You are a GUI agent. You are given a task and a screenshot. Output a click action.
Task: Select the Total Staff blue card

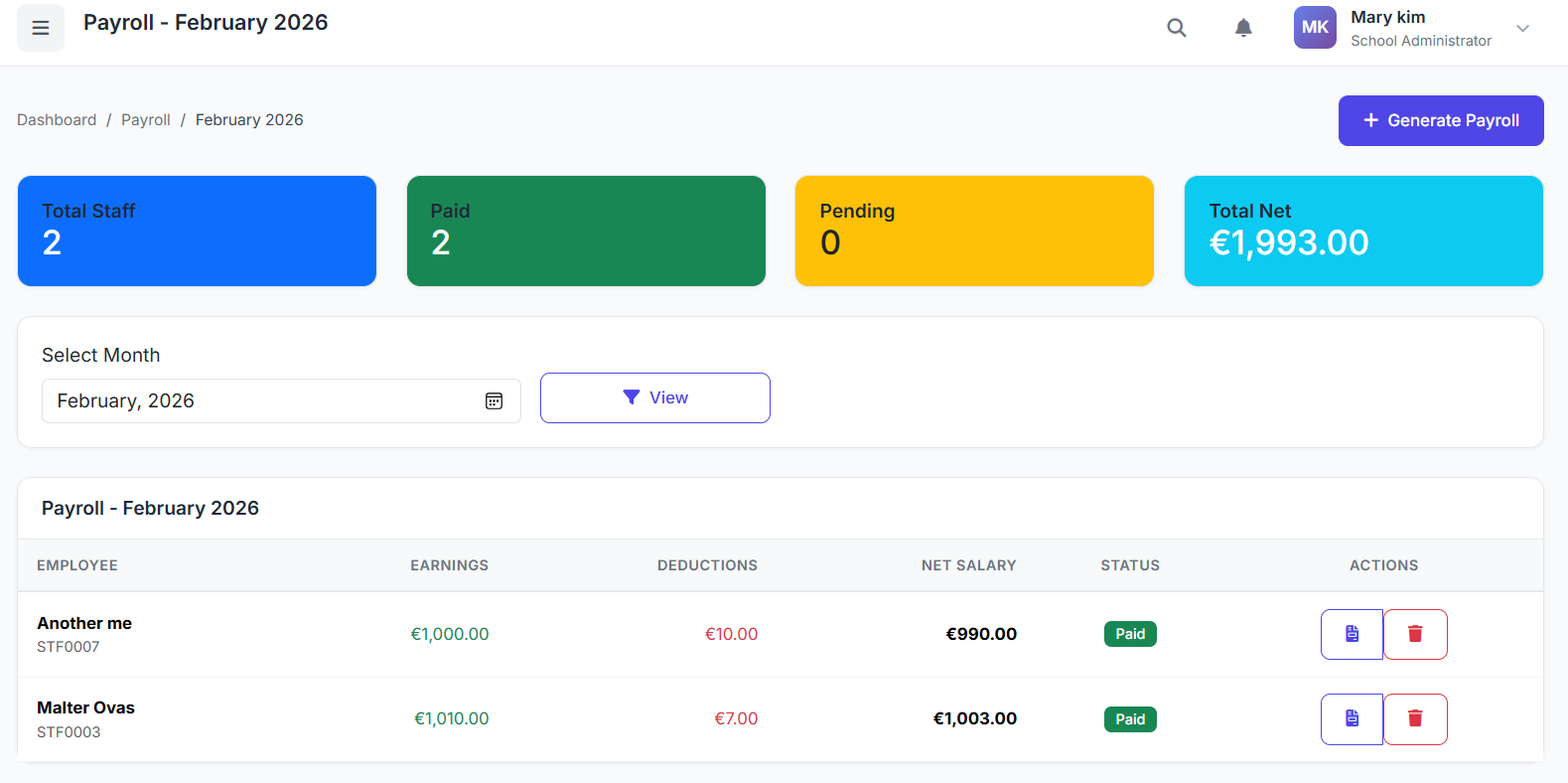(197, 231)
